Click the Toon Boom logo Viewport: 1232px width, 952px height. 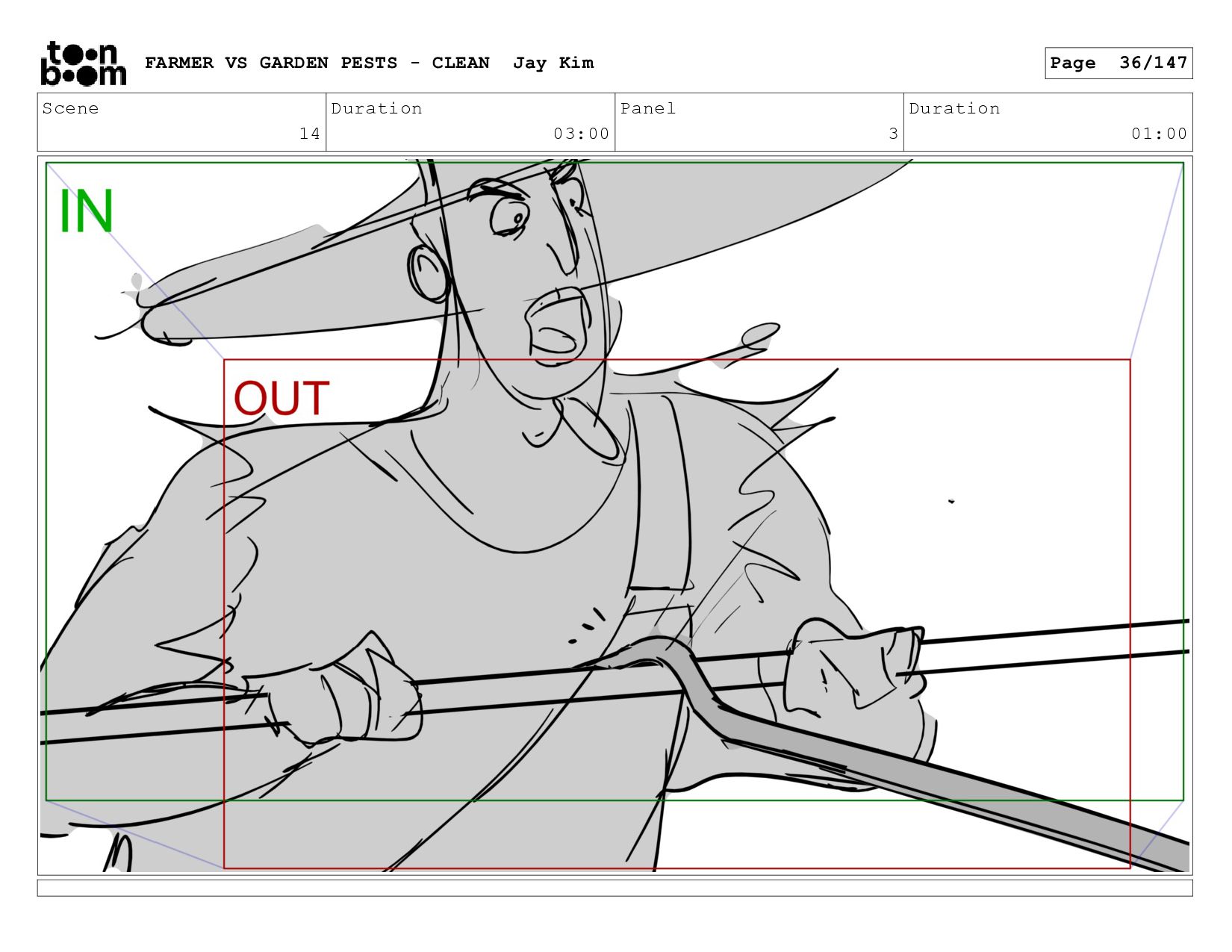(x=83, y=63)
